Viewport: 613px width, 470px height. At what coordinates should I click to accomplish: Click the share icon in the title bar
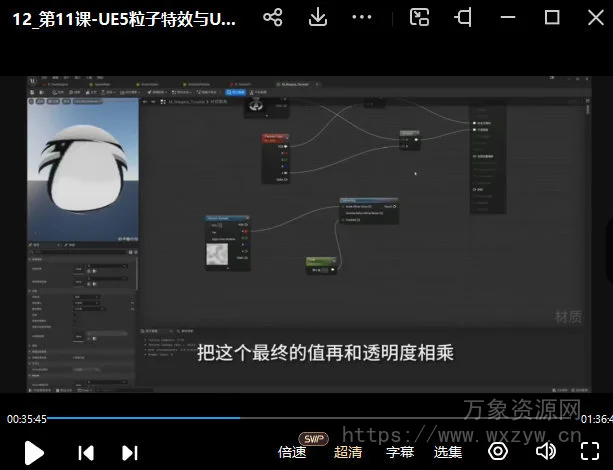(x=272, y=18)
